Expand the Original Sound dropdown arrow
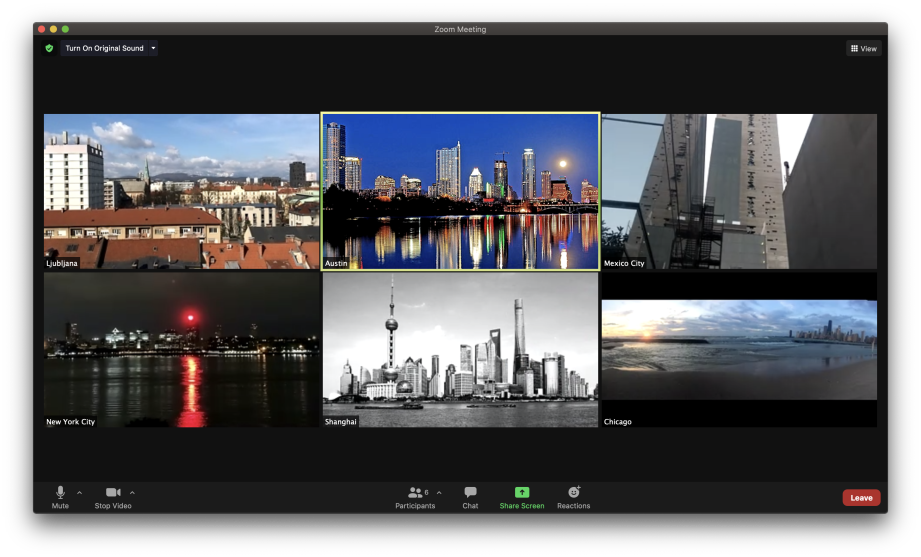 (x=153, y=48)
